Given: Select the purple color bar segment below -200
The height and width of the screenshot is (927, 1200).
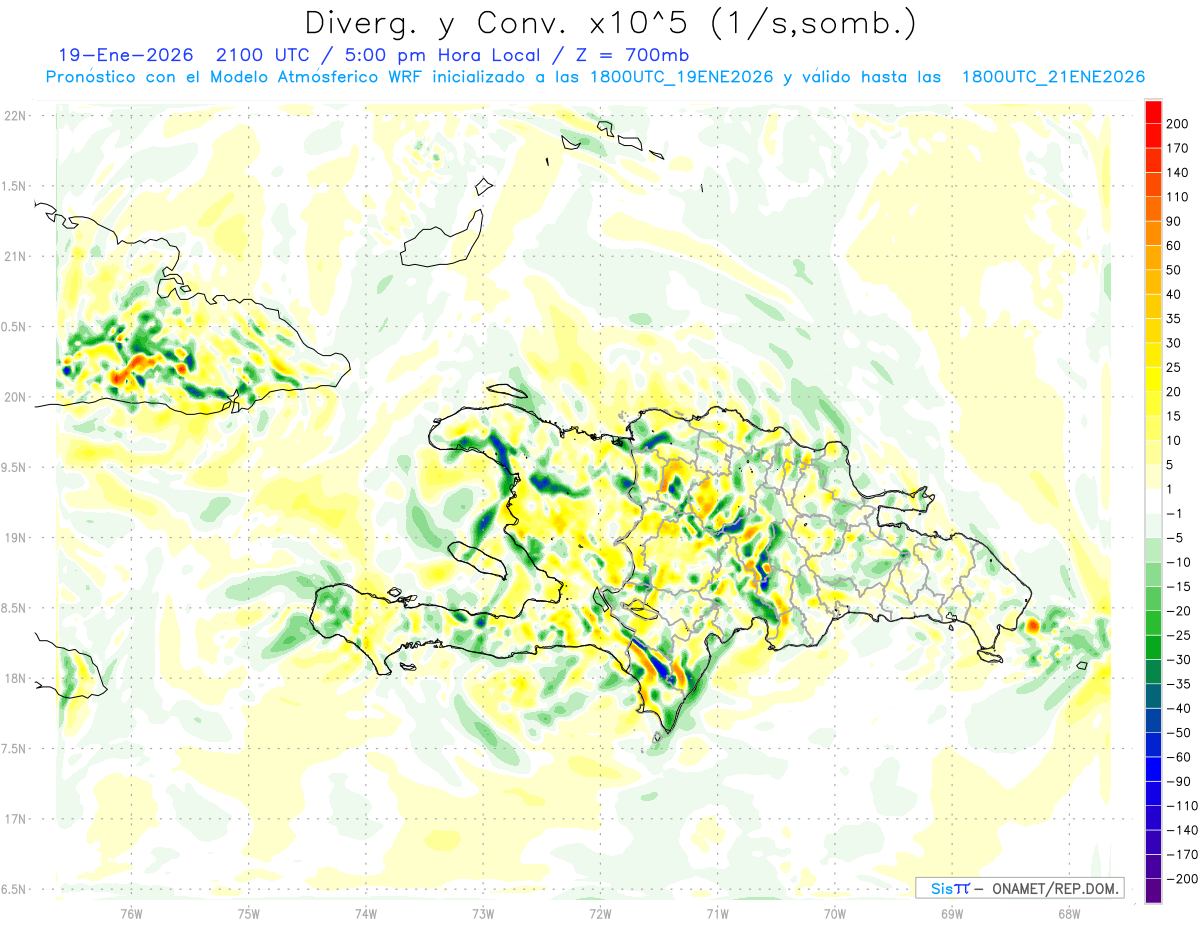Looking at the screenshot, I should click(1153, 890).
